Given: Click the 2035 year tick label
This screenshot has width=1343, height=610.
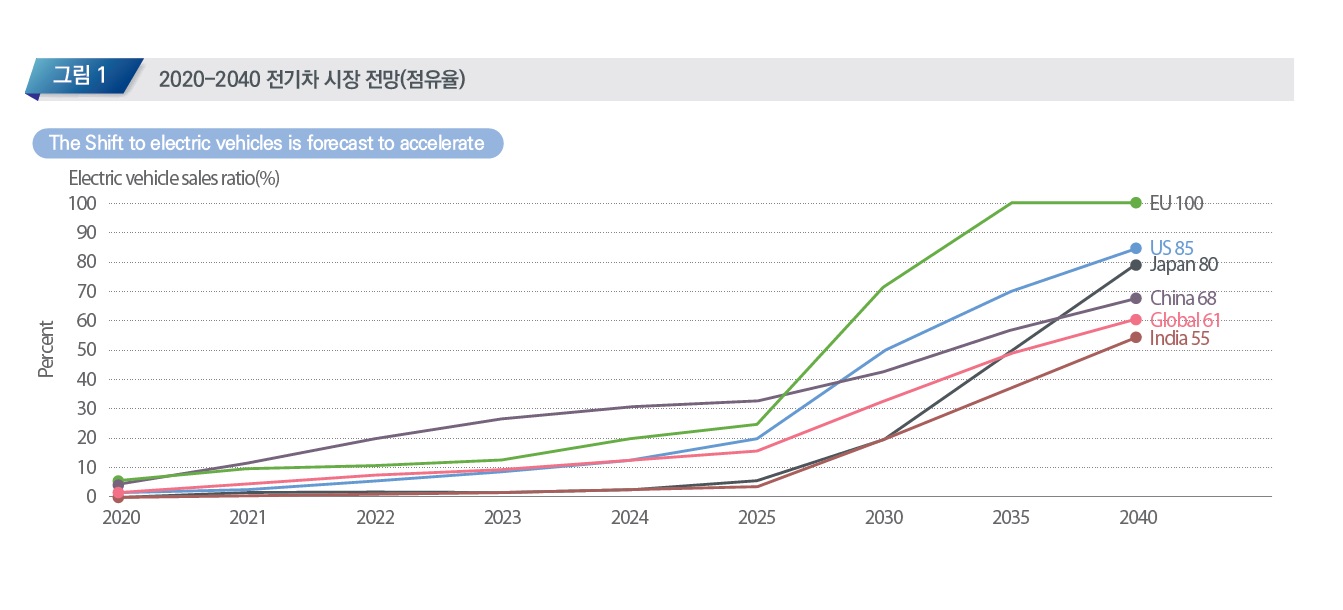Looking at the screenshot, I should point(1011,518).
